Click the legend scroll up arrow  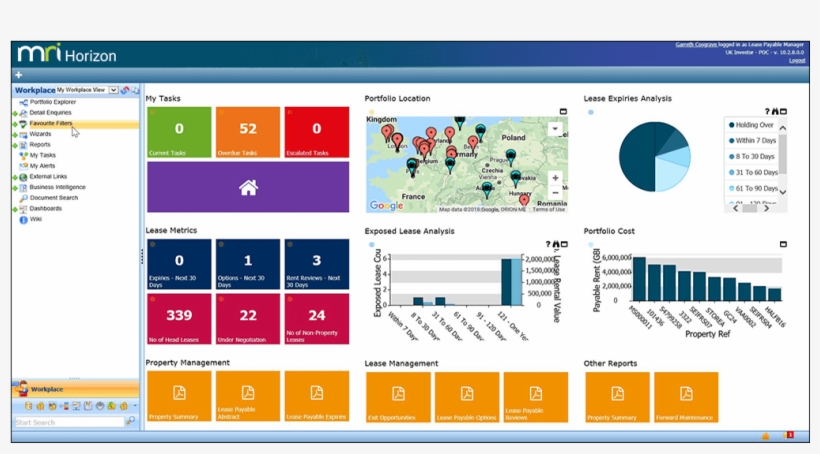783,128
